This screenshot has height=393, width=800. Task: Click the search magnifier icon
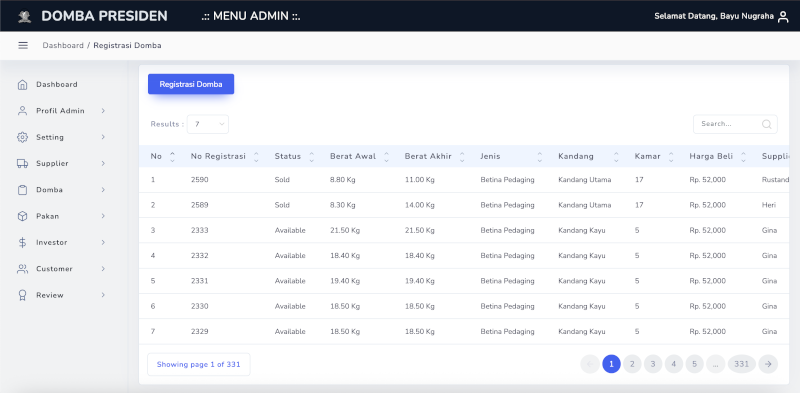tap(766, 124)
